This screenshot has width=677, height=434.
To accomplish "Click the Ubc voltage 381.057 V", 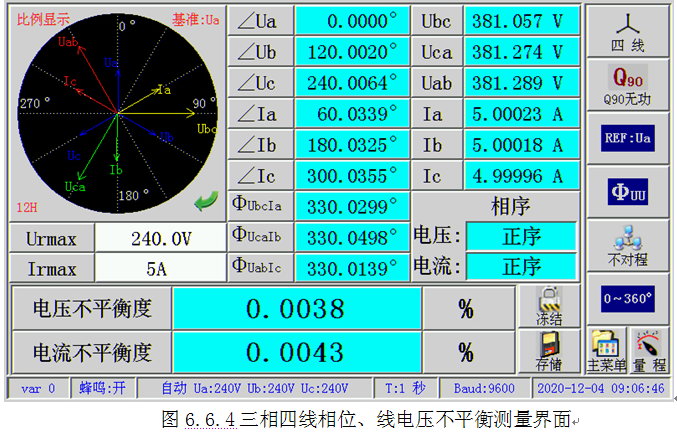I will point(522,21).
